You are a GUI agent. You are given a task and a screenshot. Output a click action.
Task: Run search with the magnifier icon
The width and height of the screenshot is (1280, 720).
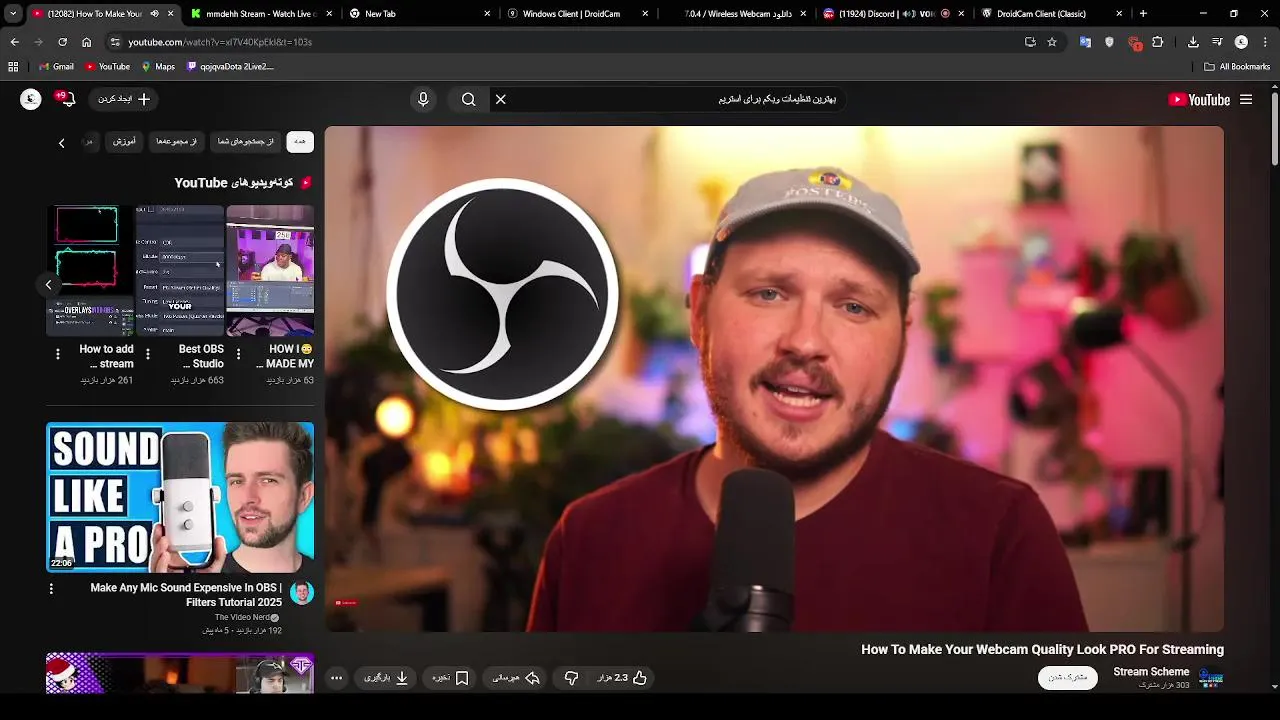pos(468,99)
